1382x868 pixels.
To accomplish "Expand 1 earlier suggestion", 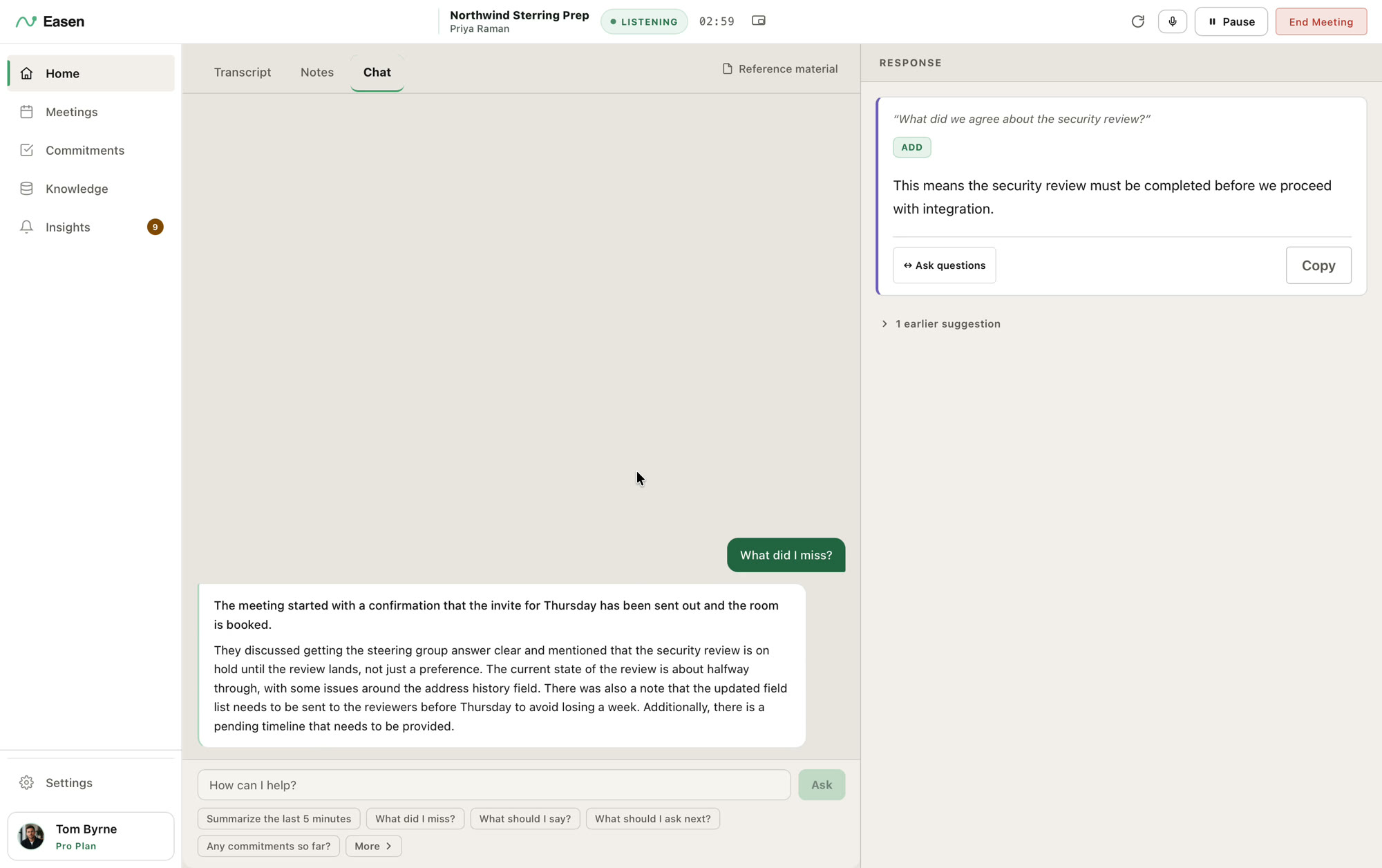I will [940, 324].
